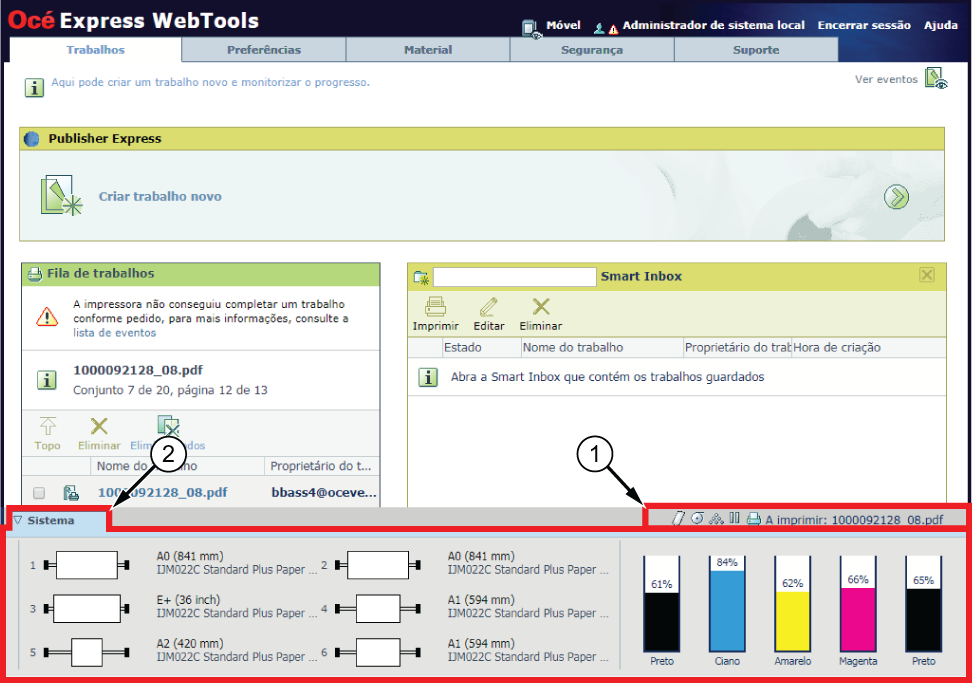Image resolution: width=972 pixels, height=683 pixels.
Task: Click the Imprimir printer icon in Smart Inbox
Action: click(x=435, y=307)
